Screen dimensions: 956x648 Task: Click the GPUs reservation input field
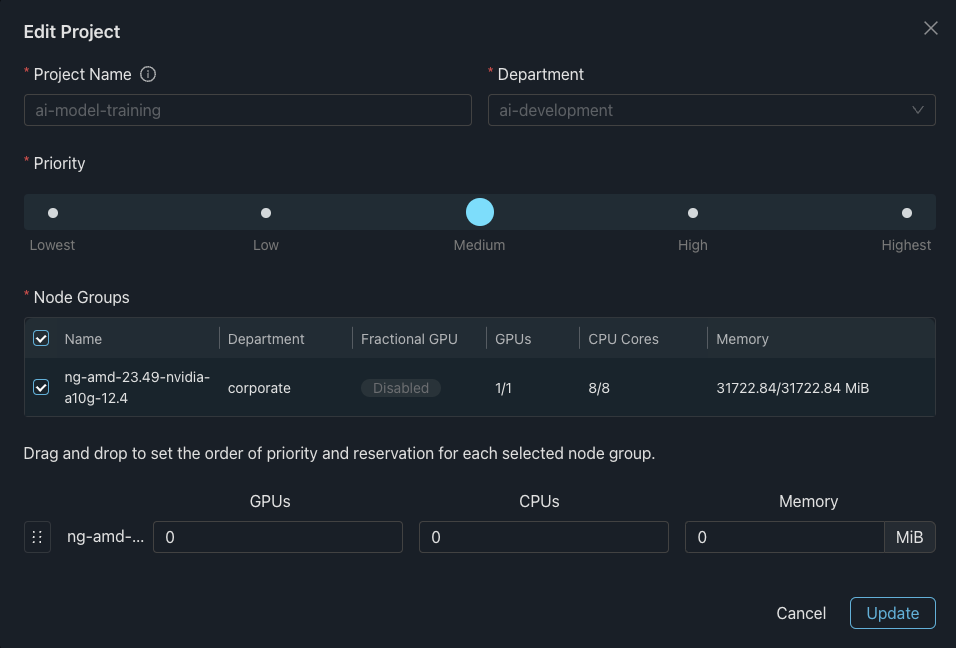coord(277,537)
